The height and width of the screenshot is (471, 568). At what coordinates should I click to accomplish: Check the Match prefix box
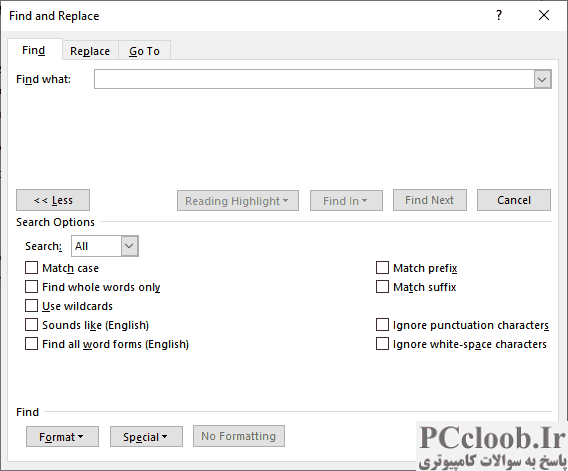tap(382, 268)
